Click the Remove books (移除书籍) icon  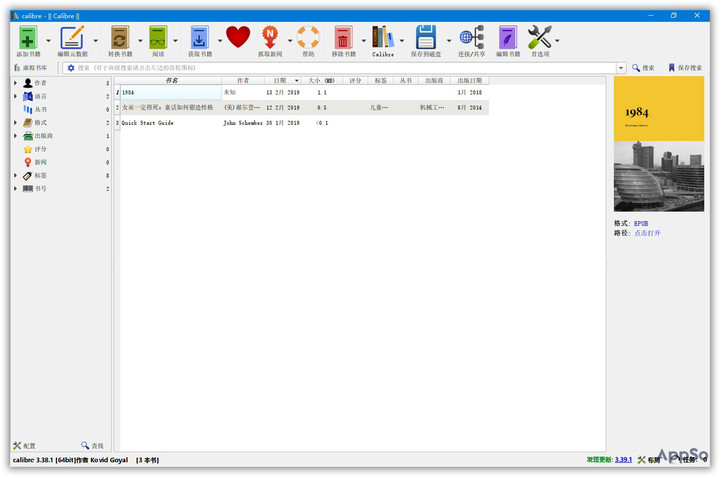click(x=343, y=38)
